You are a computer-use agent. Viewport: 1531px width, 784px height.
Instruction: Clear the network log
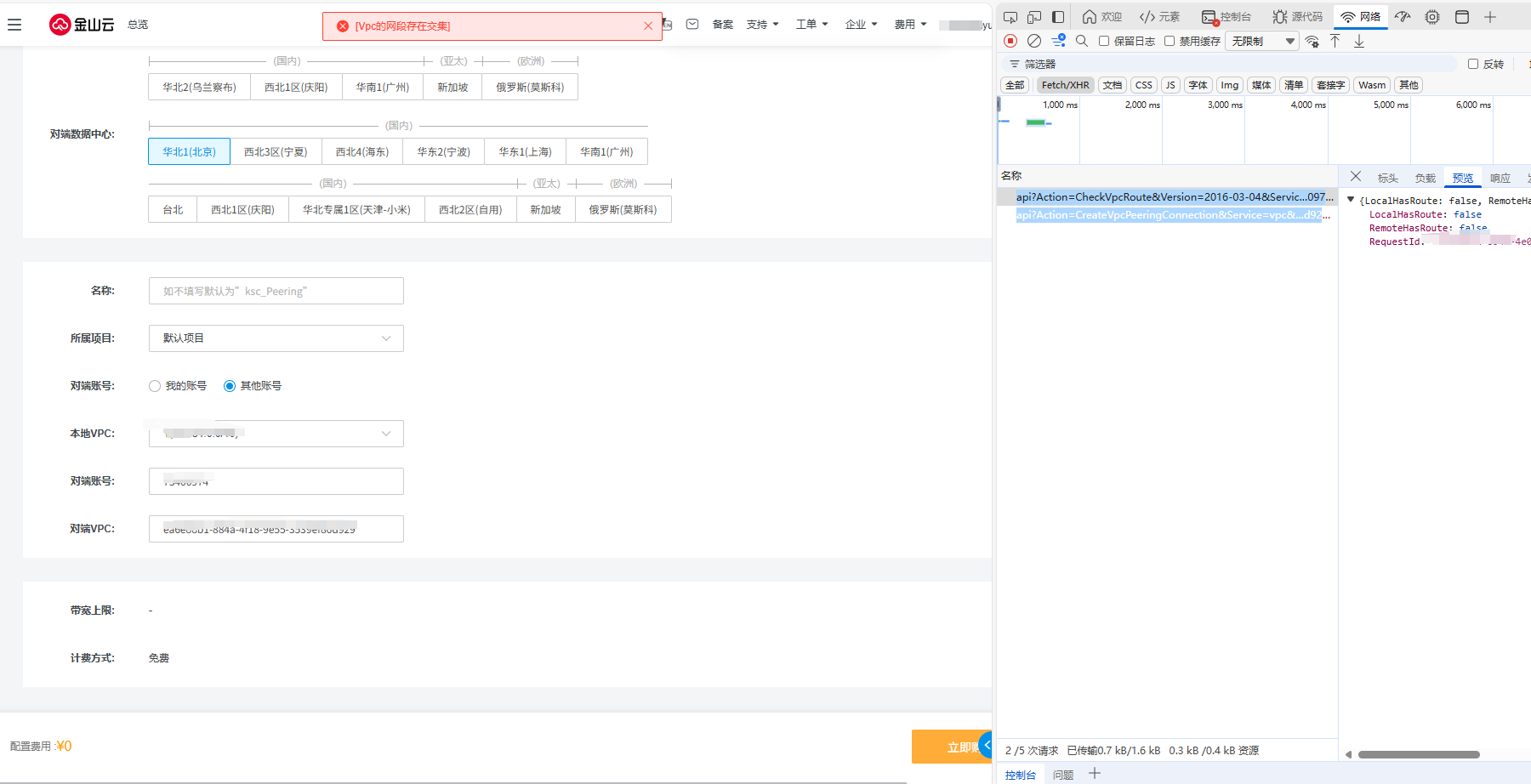point(1034,41)
